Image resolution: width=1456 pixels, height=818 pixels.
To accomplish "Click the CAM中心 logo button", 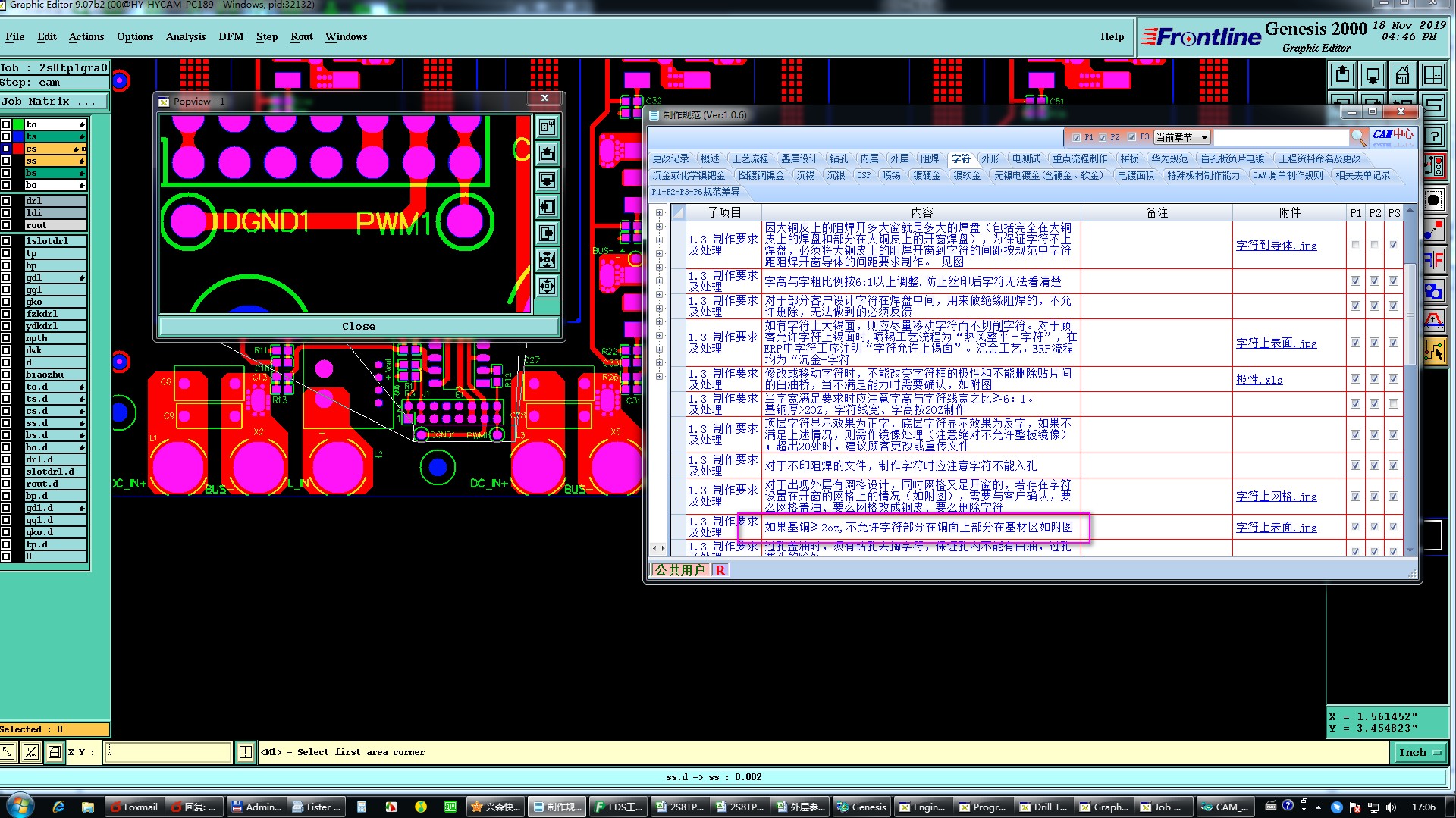I will (1393, 136).
